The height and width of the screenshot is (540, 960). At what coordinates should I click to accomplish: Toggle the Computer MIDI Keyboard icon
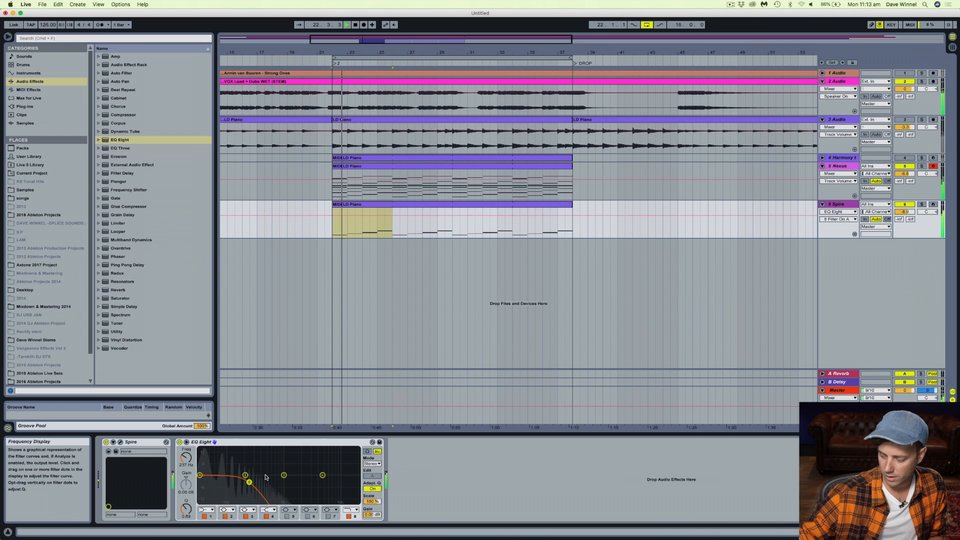click(880, 24)
